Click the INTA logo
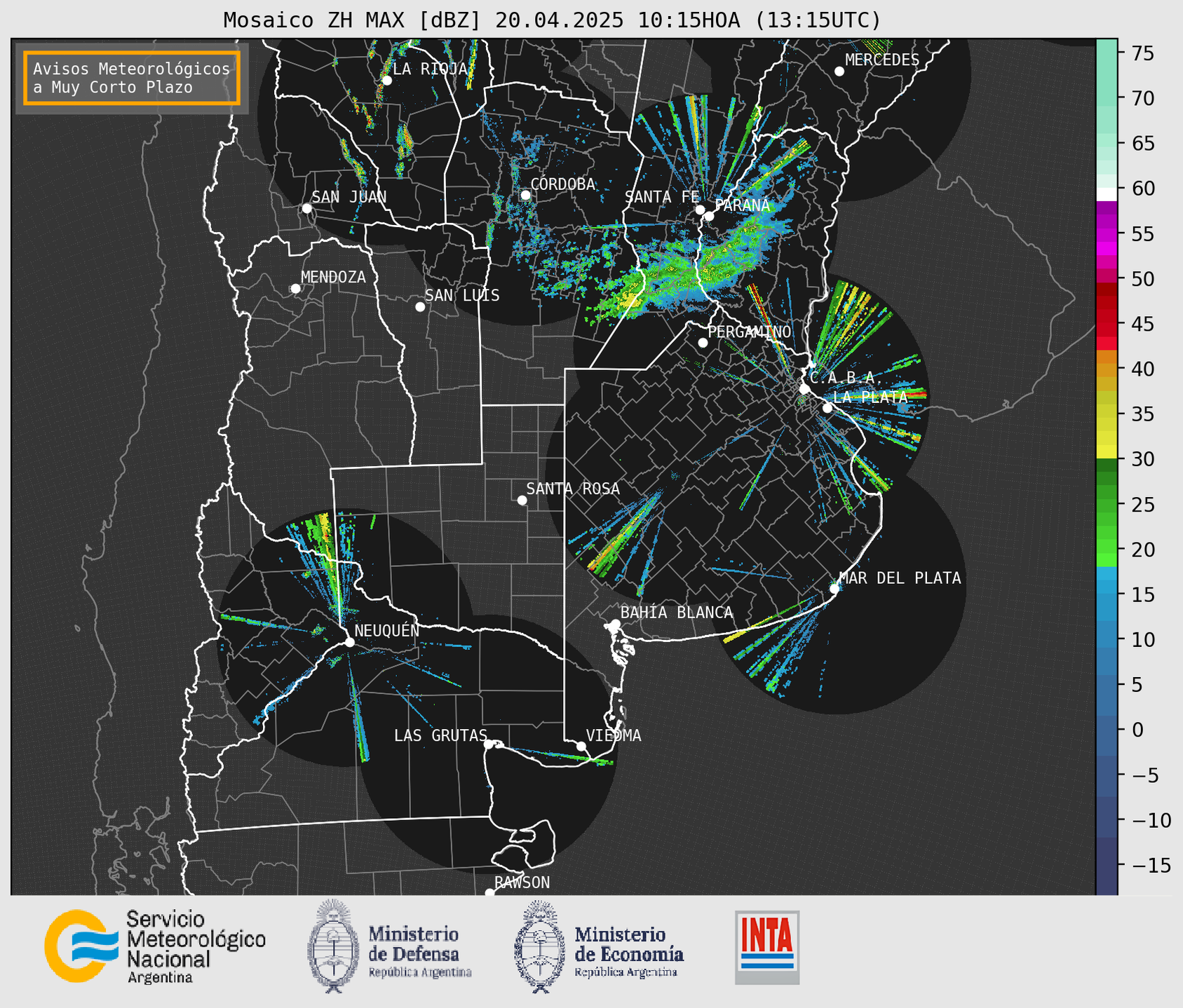 click(767, 947)
